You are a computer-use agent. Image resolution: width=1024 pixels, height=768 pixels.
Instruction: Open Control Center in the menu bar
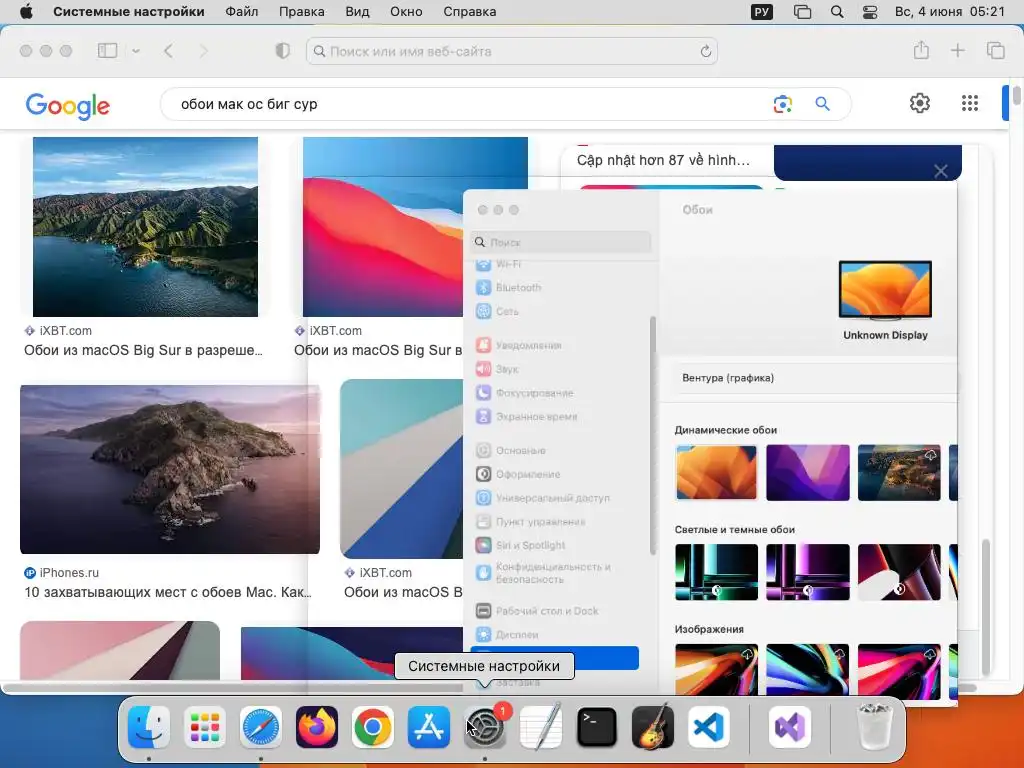(x=870, y=12)
